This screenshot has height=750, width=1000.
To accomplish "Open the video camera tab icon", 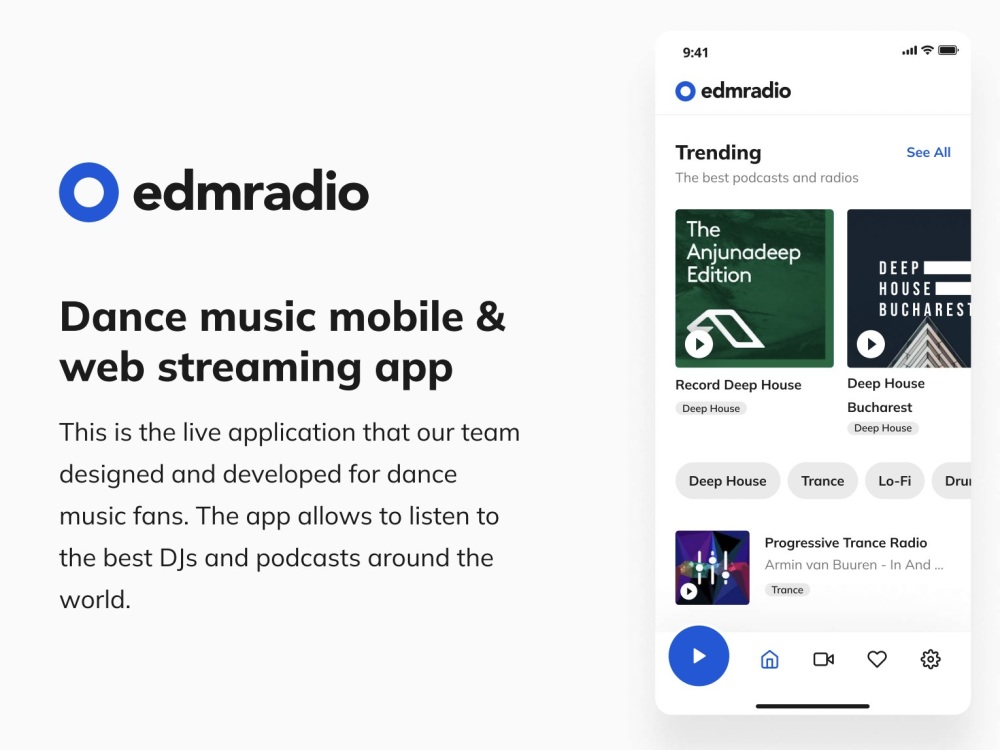I will 823,659.
